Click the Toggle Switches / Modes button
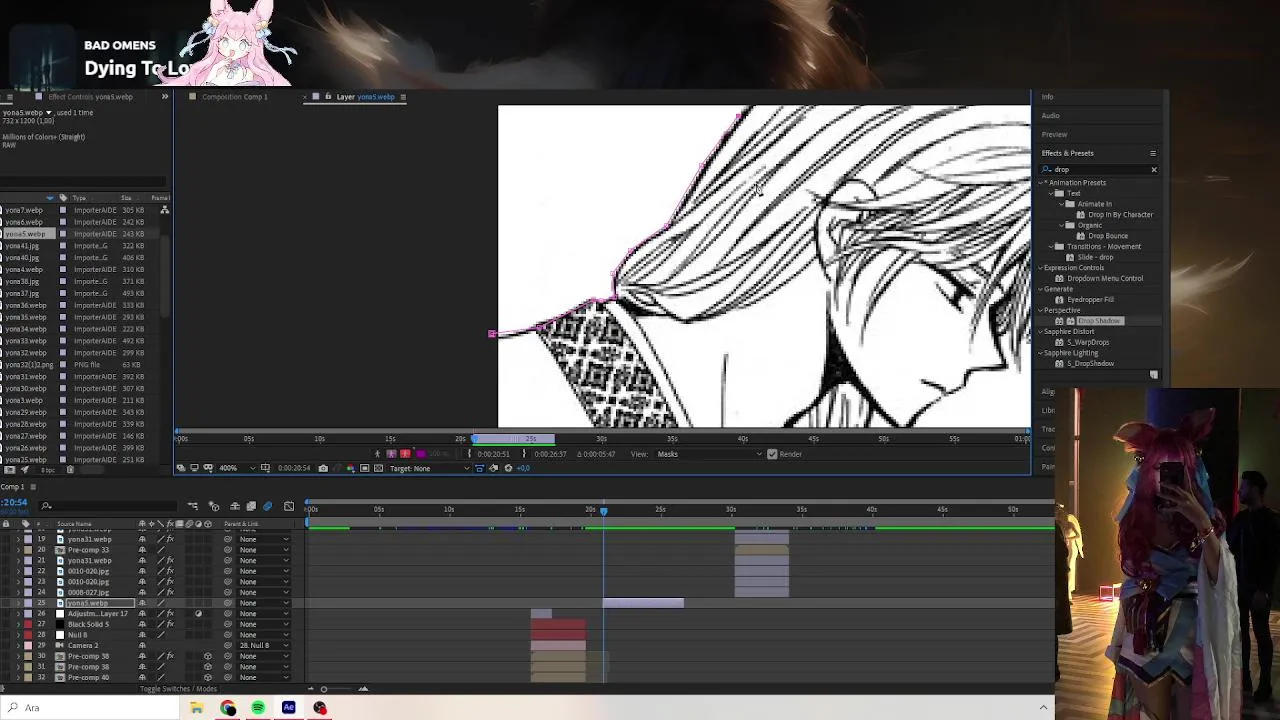This screenshot has width=1280, height=720. click(x=179, y=688)
